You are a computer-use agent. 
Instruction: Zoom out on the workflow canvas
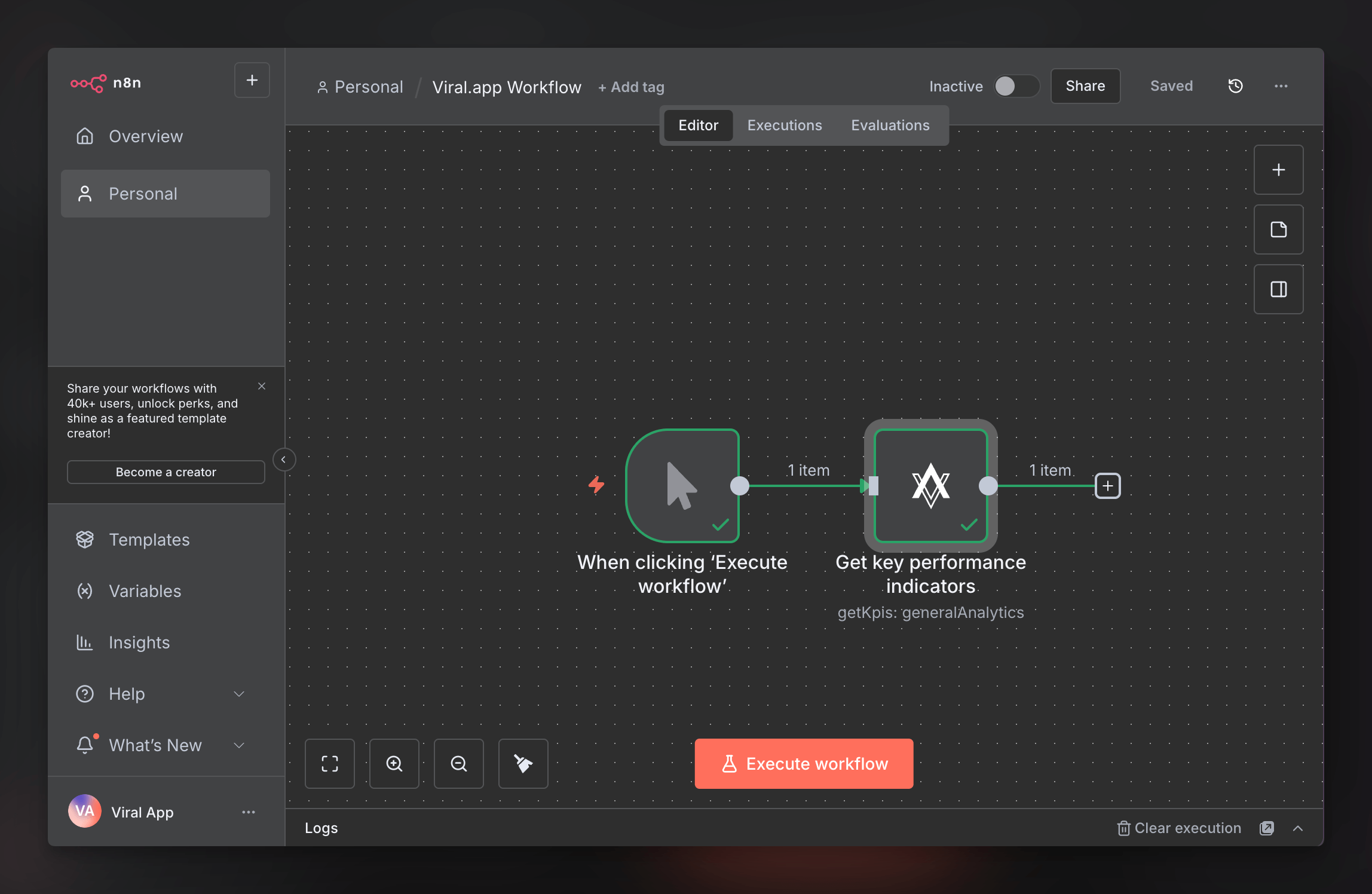pyautogui.click(x=458, y=763)
